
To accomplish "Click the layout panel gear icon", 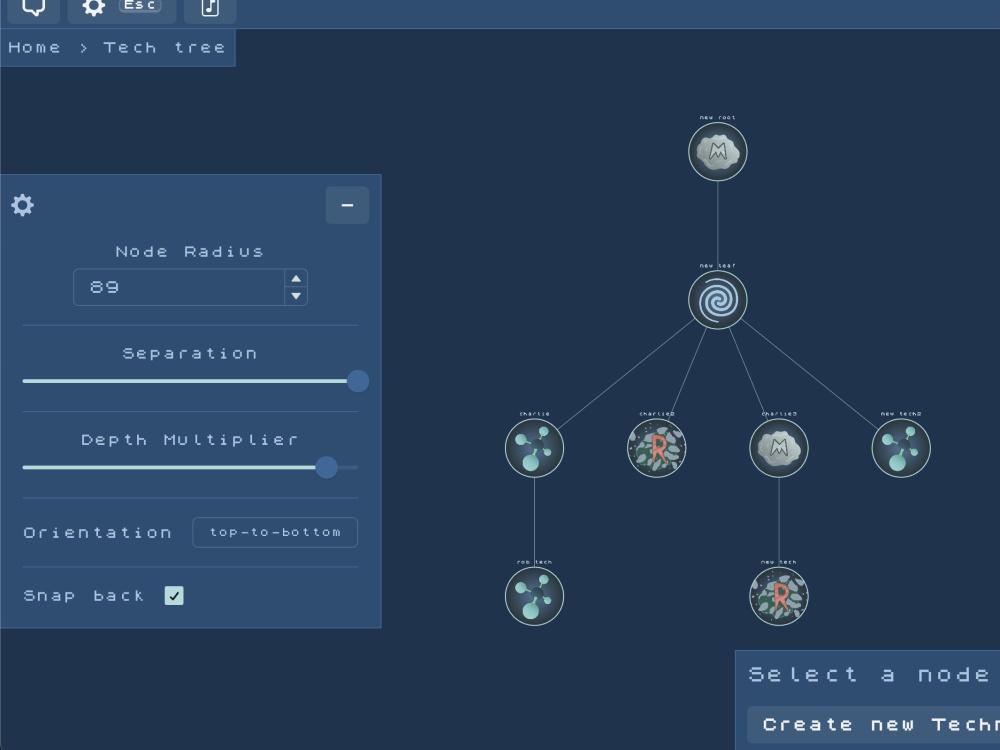I will (22, 205).
